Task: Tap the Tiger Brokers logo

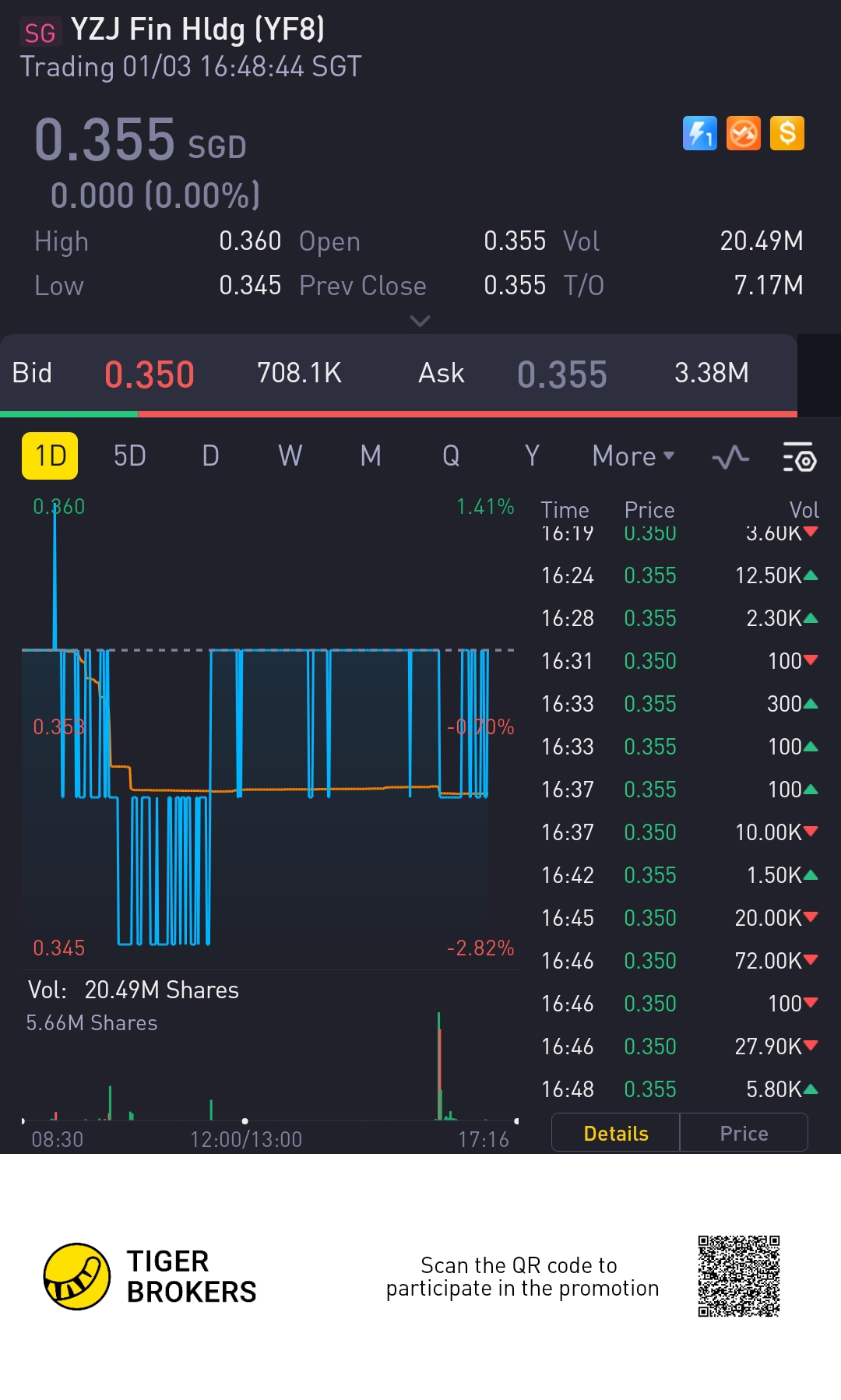Action: click(x=77, y=1276)
